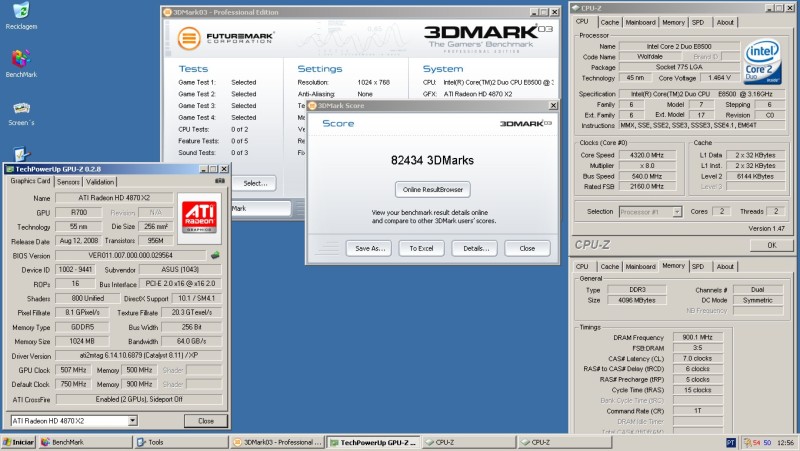The image size is (800, 451).
Task: Click Online ResultBrowser button
Action: pyautogui.click(x=433, y=189)
